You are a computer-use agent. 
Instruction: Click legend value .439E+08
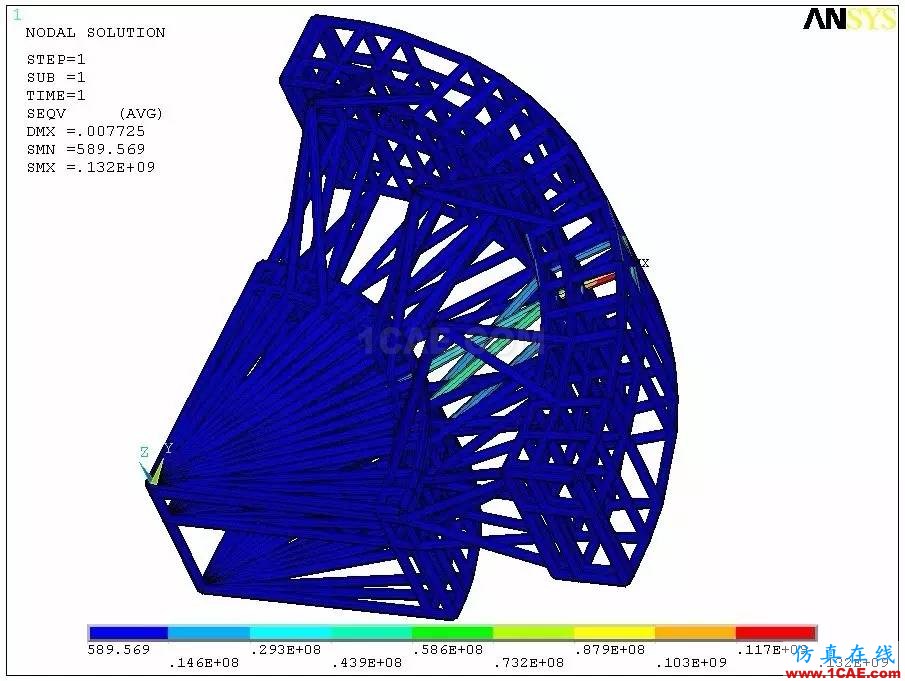(x=367, y=663)
